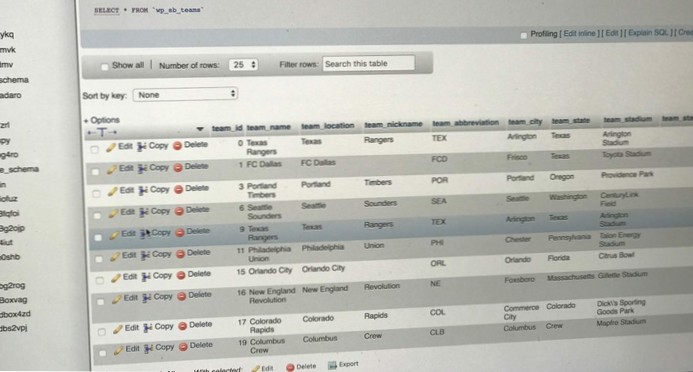693x372 pixels.
Task: Click the Edit pencil for FC Dallas row
Action: point(112,169)
